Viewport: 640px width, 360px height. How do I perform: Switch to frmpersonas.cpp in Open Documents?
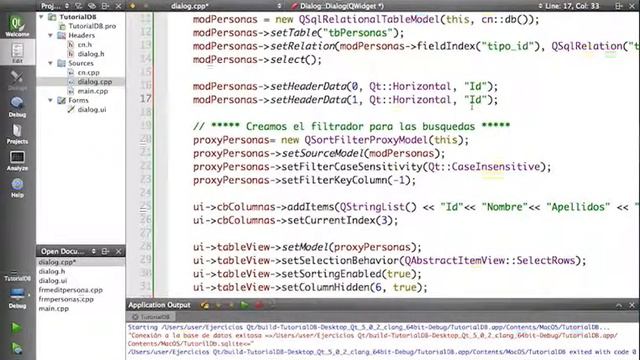tap(66, 299)
